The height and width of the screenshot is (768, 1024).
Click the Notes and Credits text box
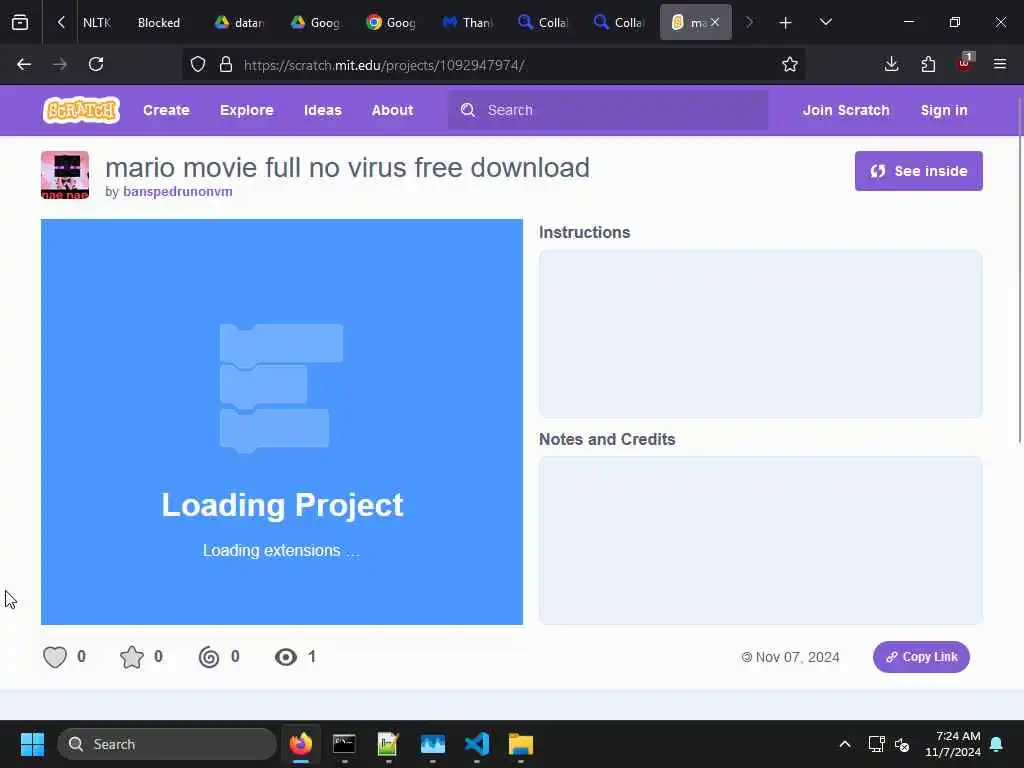coord(760,540)
